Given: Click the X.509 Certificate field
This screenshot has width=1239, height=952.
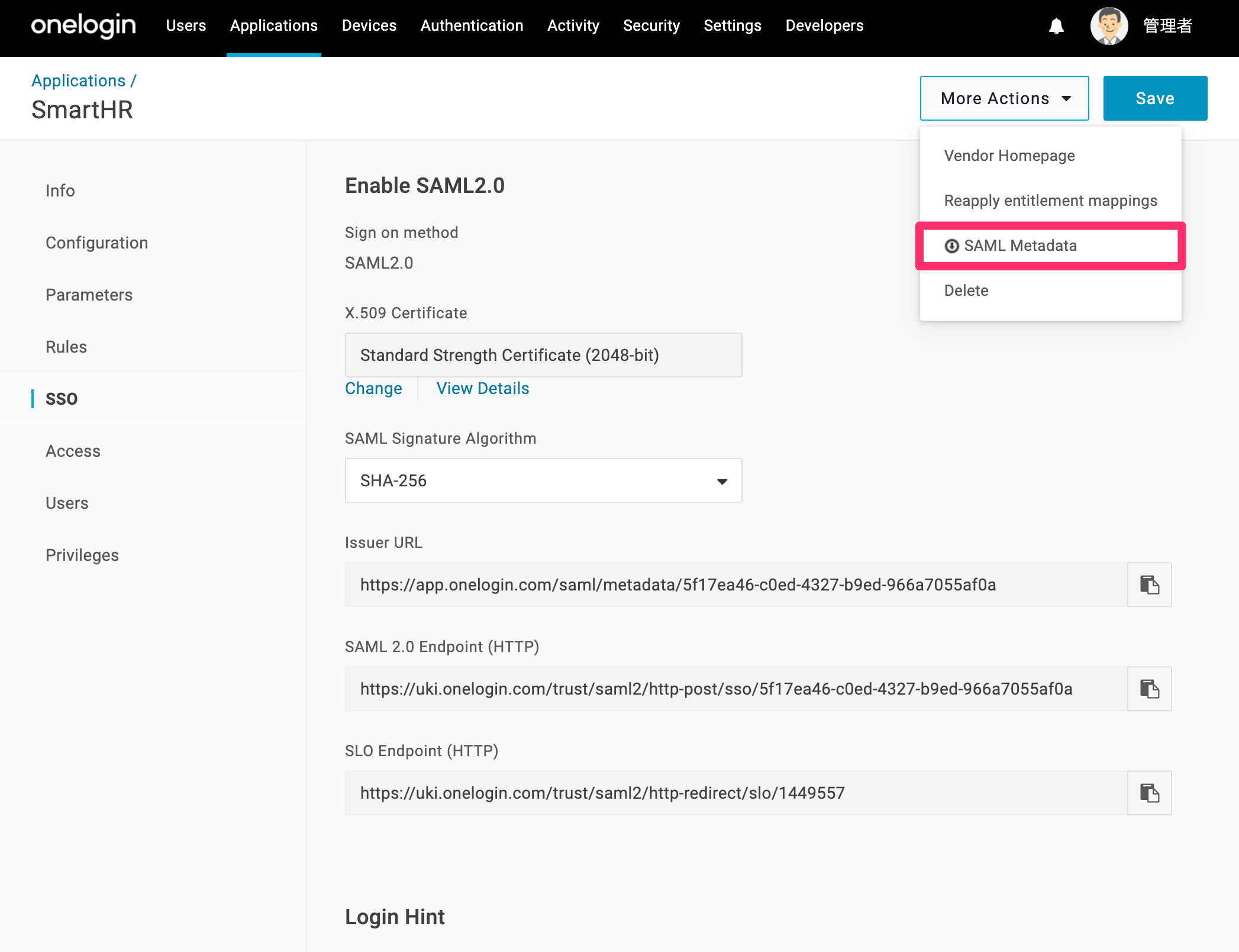Looking at the screenshot, I should (x=543, y=355).
